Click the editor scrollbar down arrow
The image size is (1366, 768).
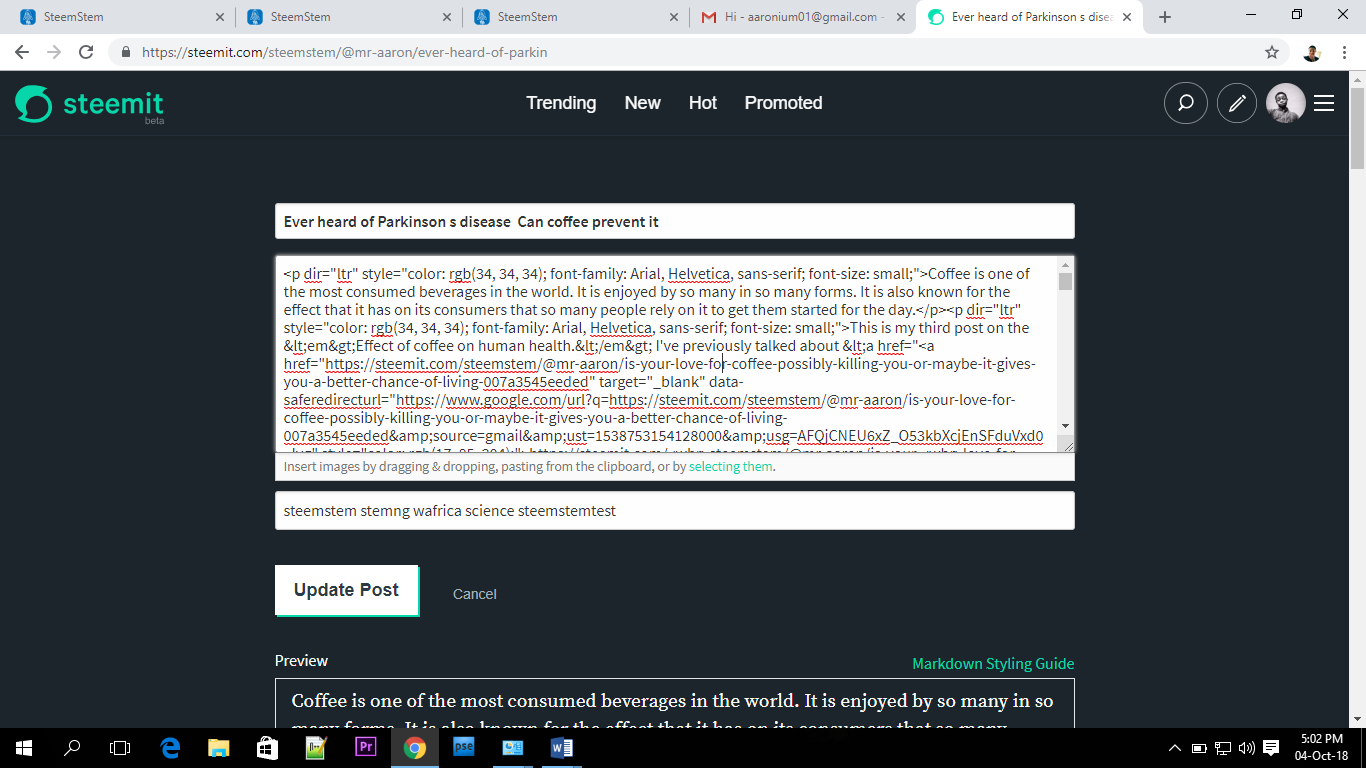click(x=1065, y=426)
